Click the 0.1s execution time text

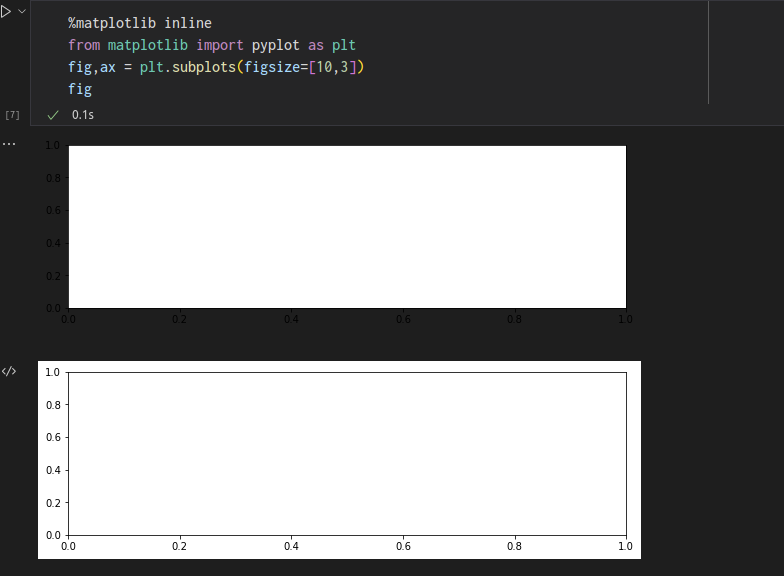pyautogui.click(x=83, y=115)
